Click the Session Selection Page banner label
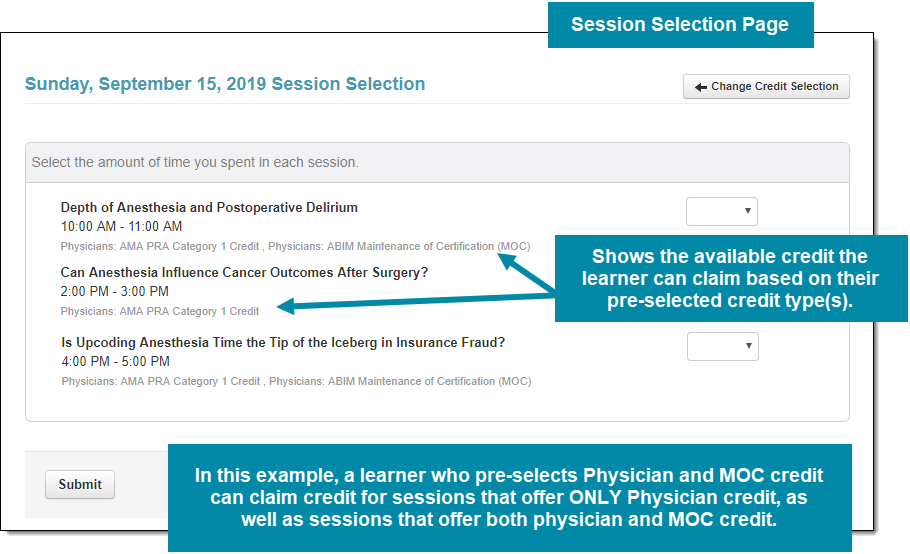Viewport: 910px width, 554px height. (x=681, y=25)
